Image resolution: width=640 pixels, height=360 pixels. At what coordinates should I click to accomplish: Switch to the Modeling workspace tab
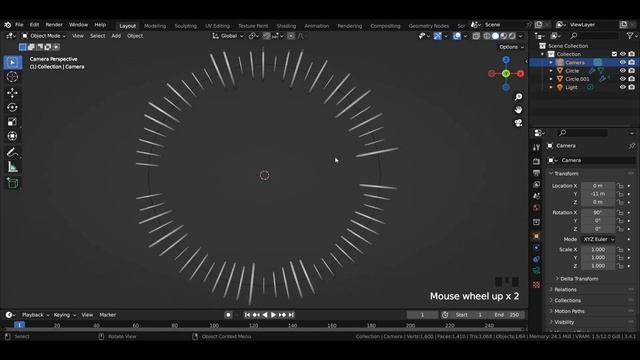pos(155,26)
